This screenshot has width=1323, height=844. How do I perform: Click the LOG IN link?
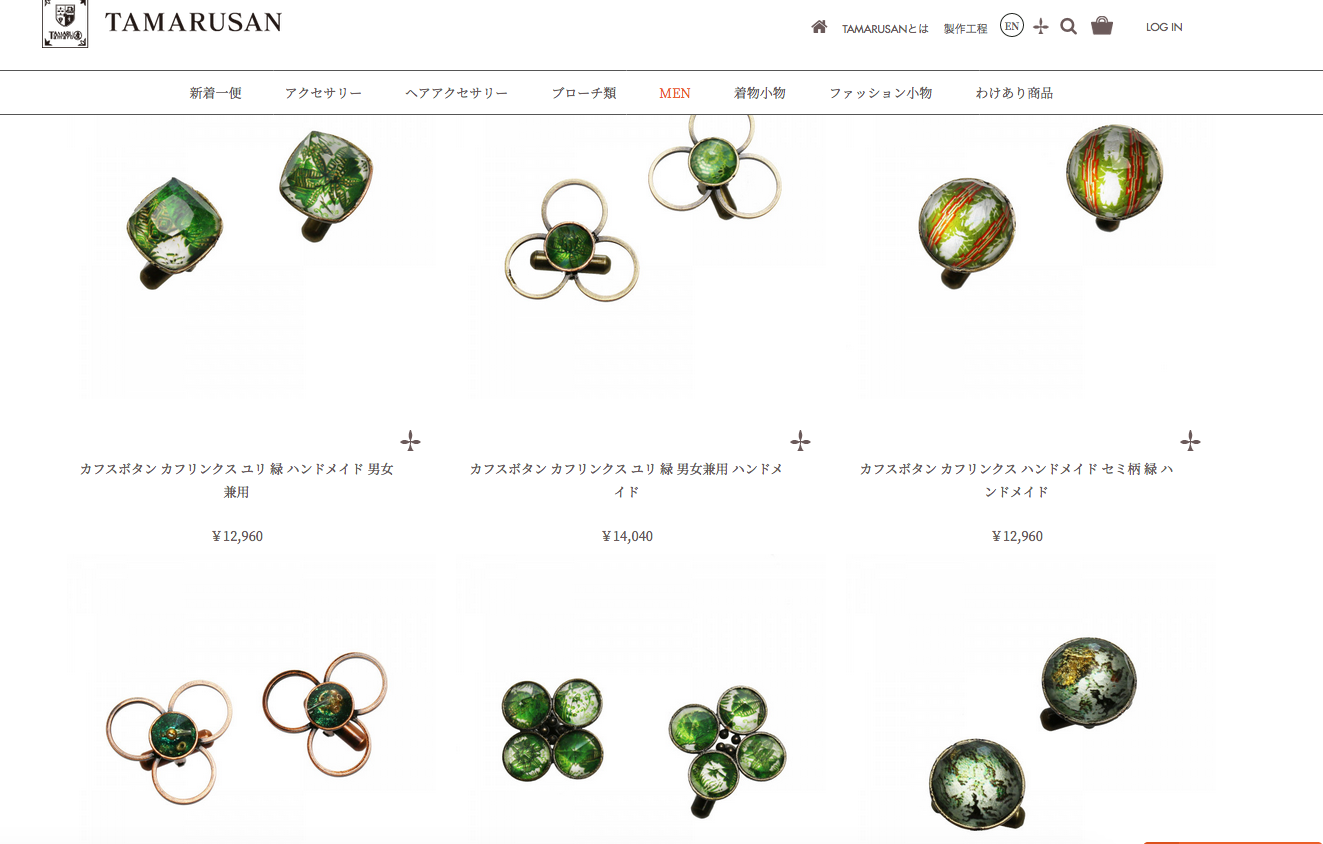coord(1164,27)
